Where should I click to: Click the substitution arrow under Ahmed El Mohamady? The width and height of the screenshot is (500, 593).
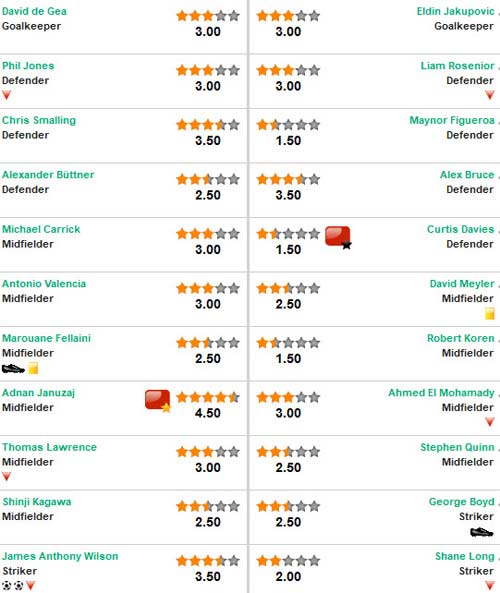[x=490, y=422]
